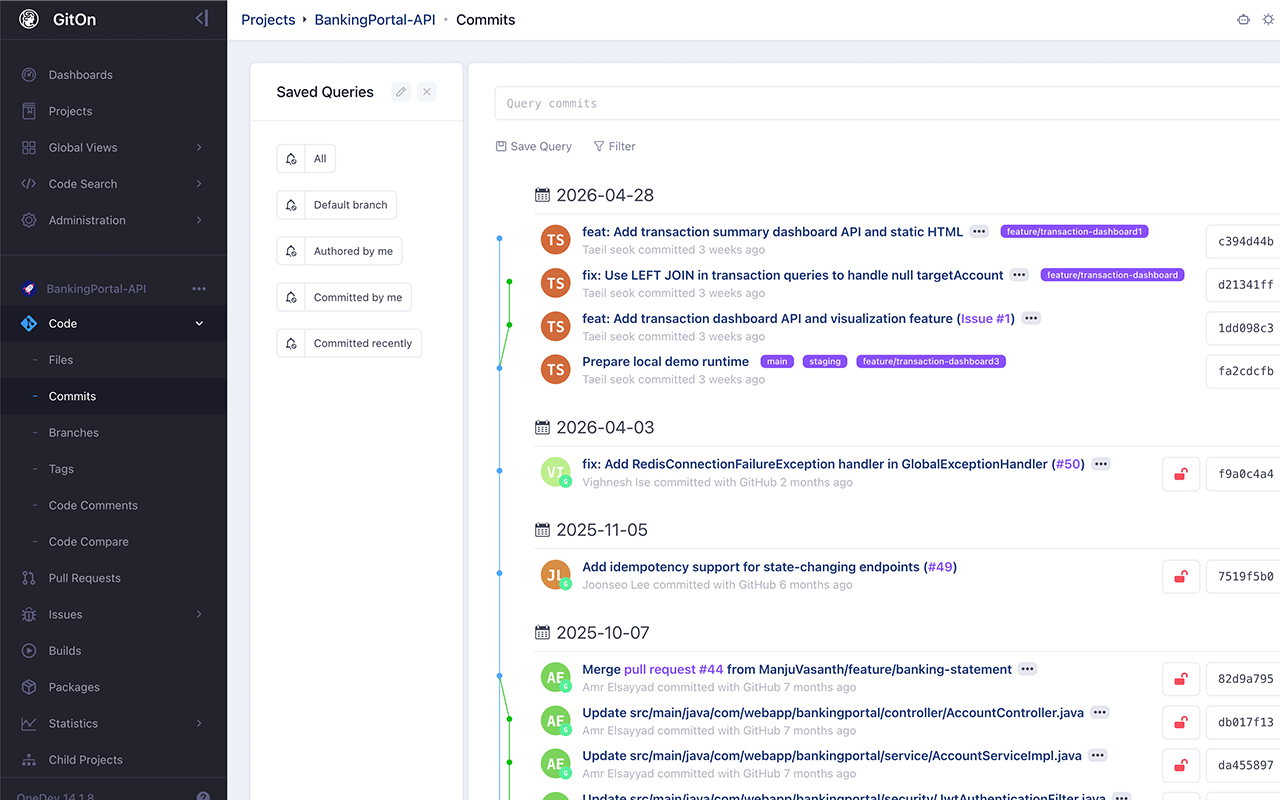This screenshot has height=800, width=1280.
Task: Click the GitOn logo icon
Action: pos(29,19)
